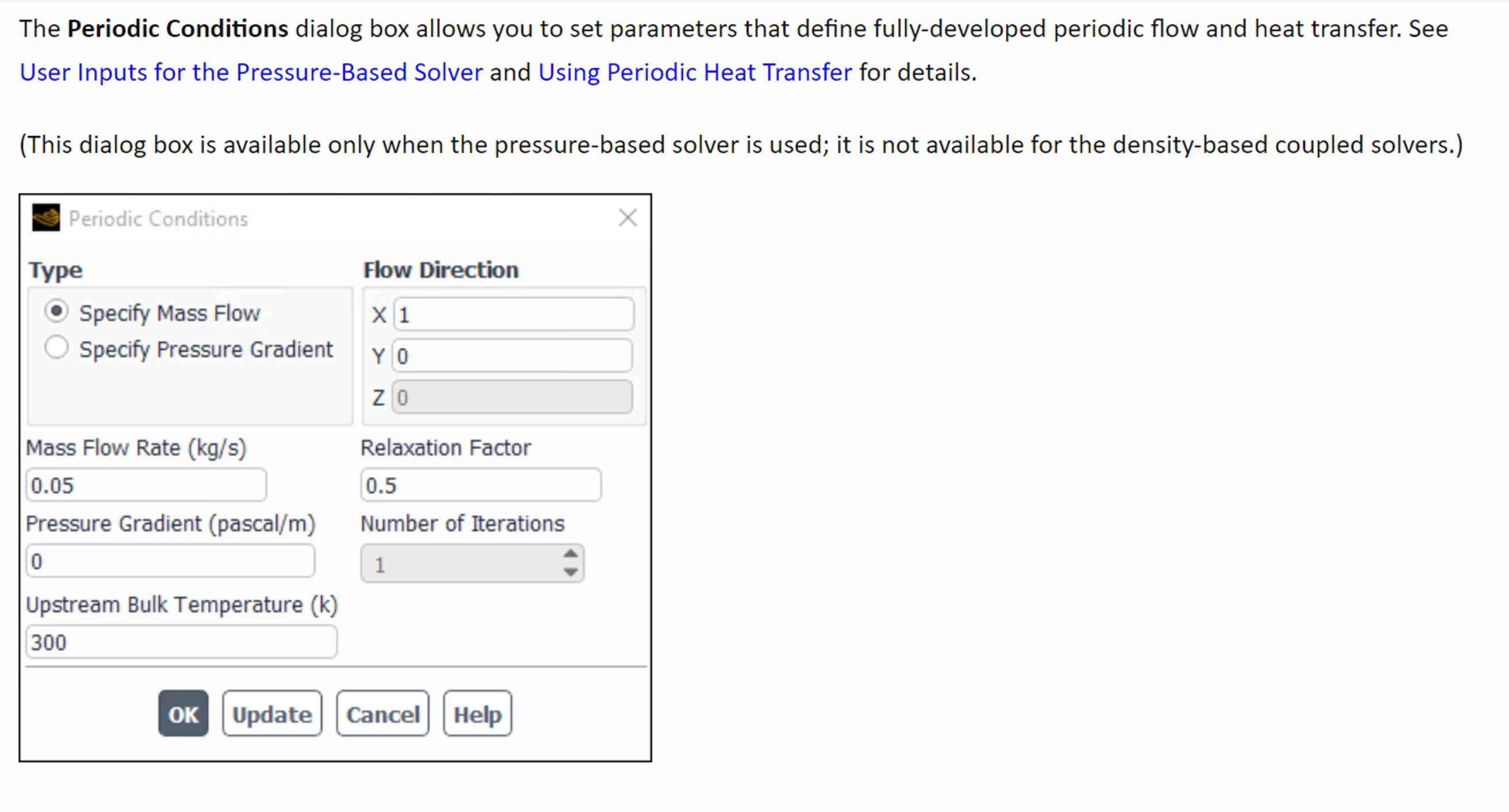The width and height of the screenshot is (1509, 812).
Task: Click the Number of Iterations spinner field
Action: [x=472, y=564]
